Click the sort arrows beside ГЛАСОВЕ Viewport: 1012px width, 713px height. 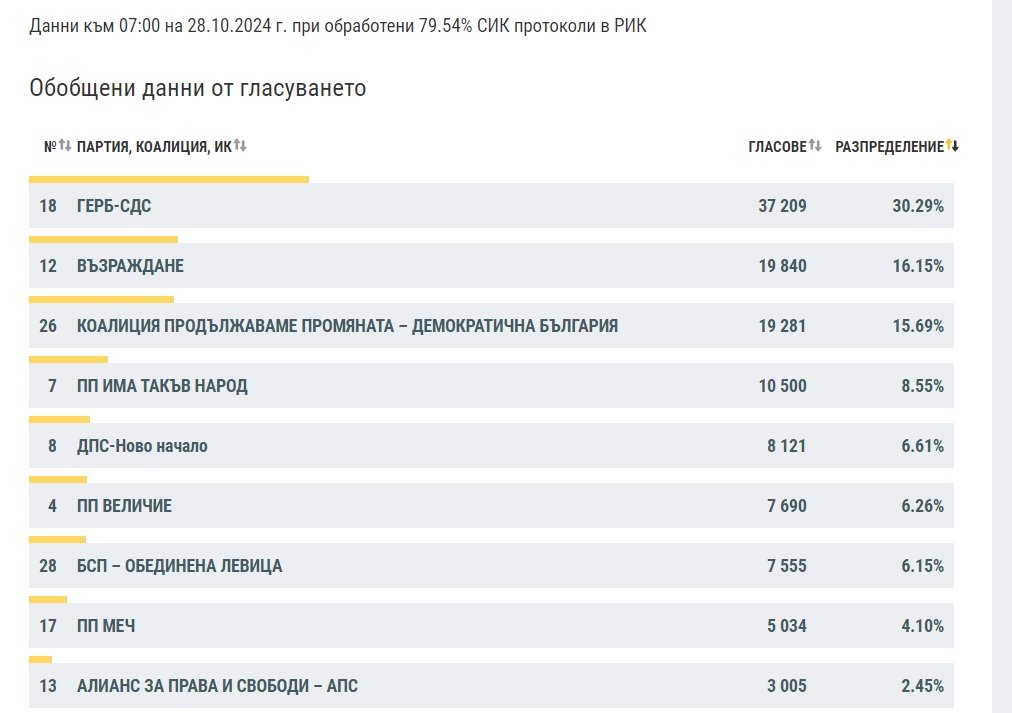815,146
